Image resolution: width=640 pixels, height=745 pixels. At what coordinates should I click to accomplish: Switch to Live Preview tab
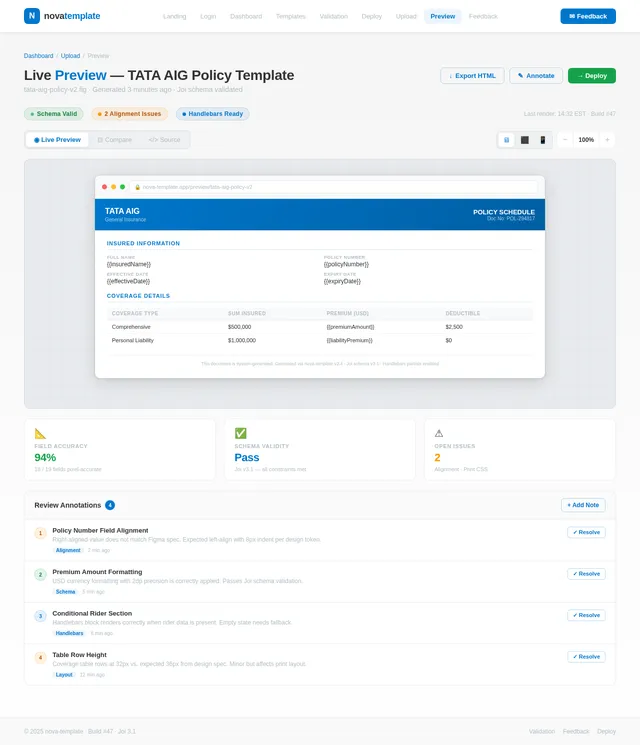pos(57,140)
